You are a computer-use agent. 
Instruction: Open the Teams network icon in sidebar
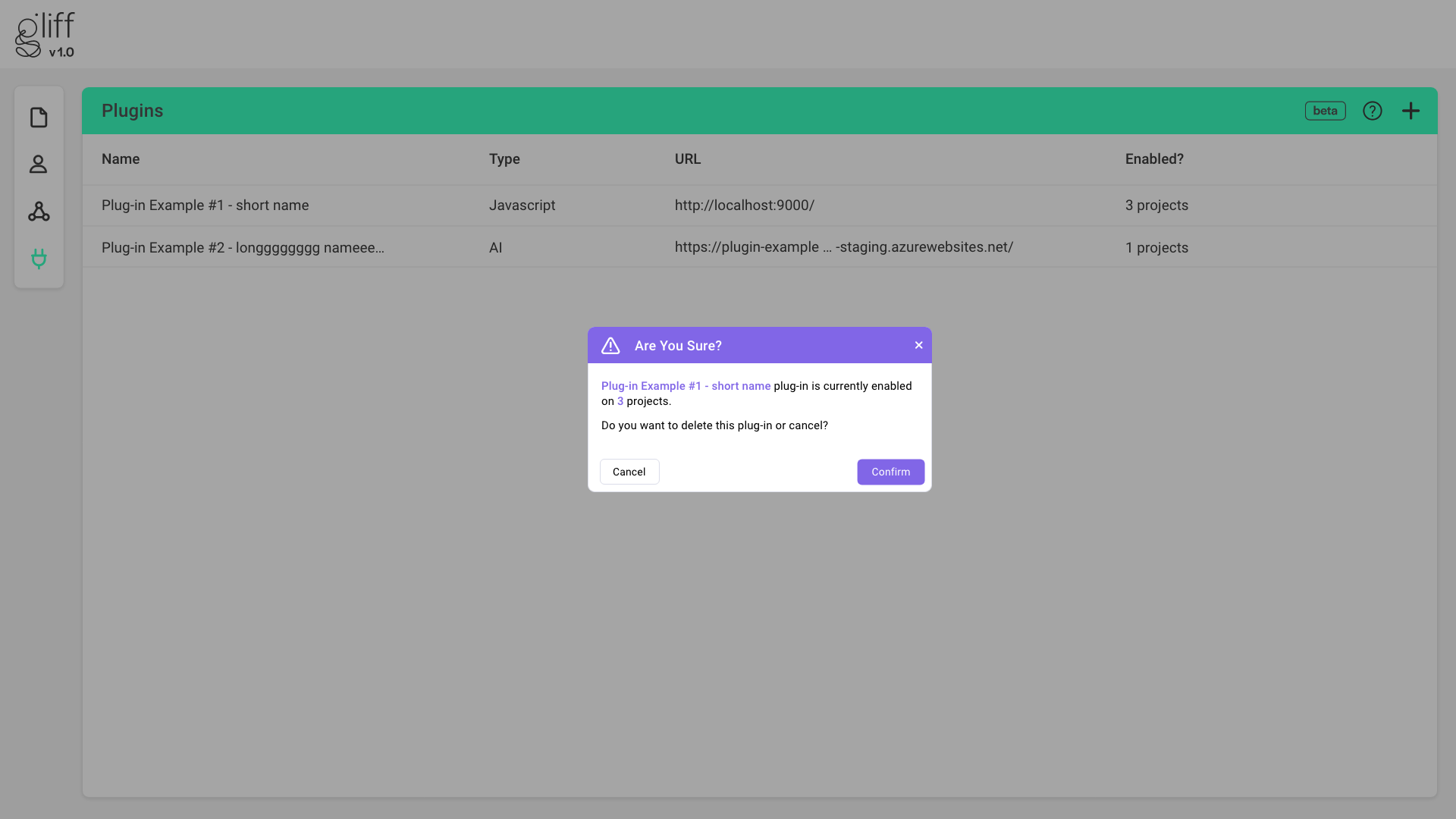point(39,212)
